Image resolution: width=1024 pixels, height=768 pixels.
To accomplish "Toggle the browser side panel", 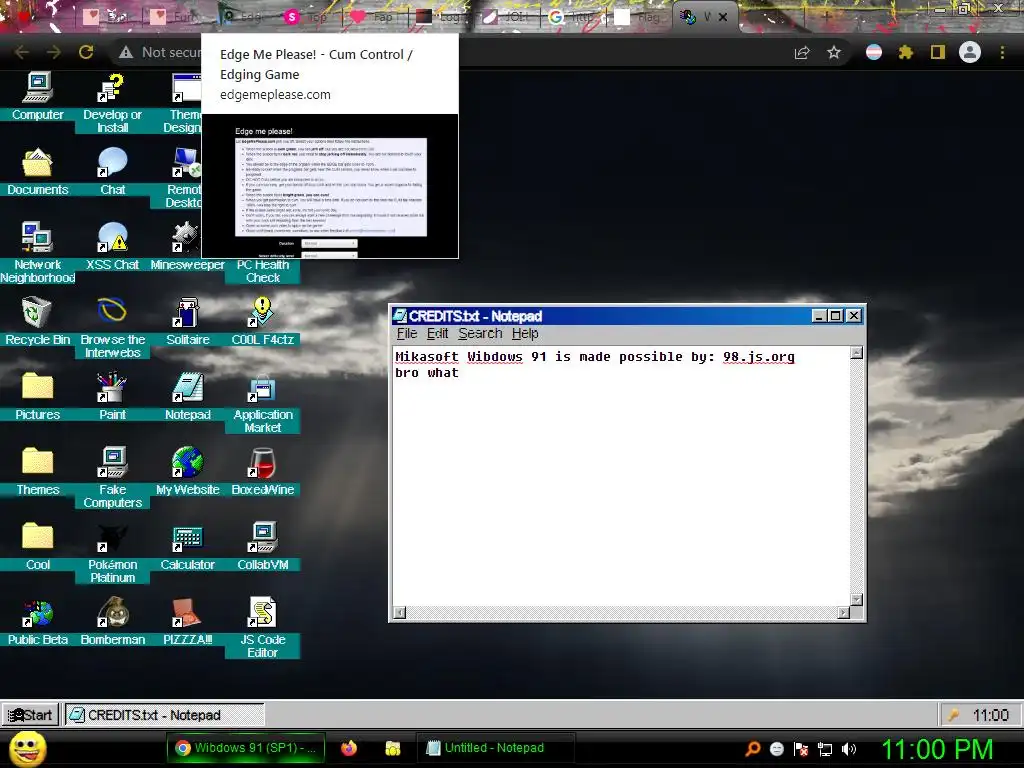I will pos(938,52).
